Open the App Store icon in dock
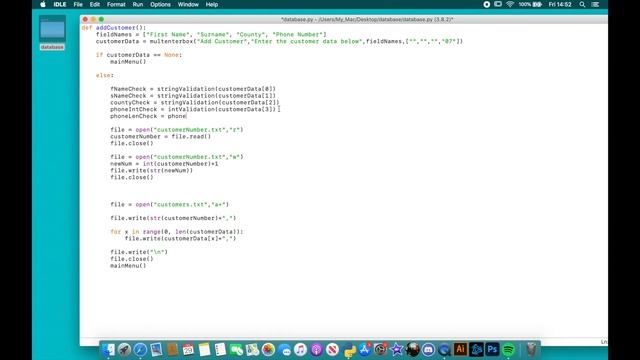 [x=364, y=349]
